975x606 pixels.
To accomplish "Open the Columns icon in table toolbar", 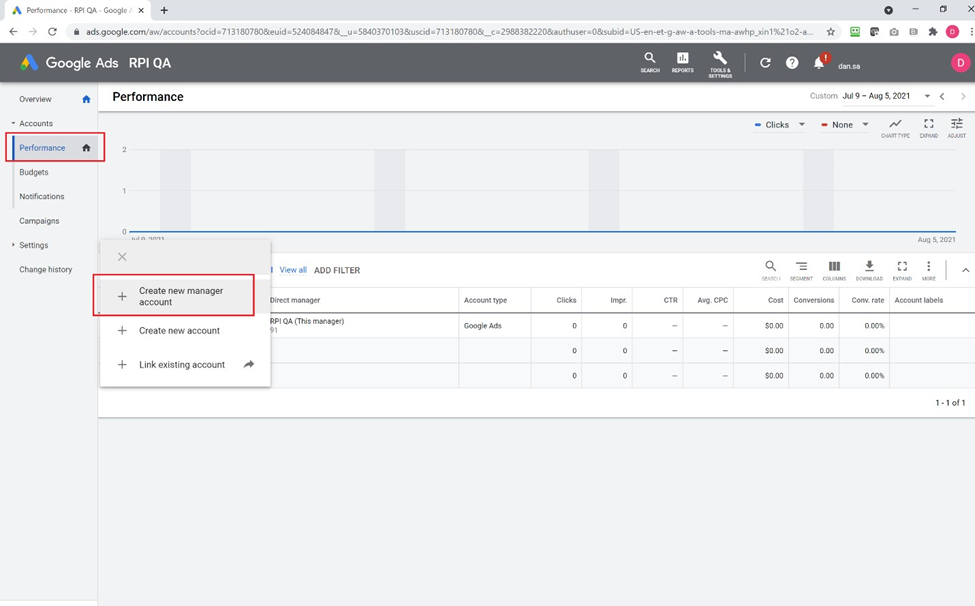I will 834,270.
